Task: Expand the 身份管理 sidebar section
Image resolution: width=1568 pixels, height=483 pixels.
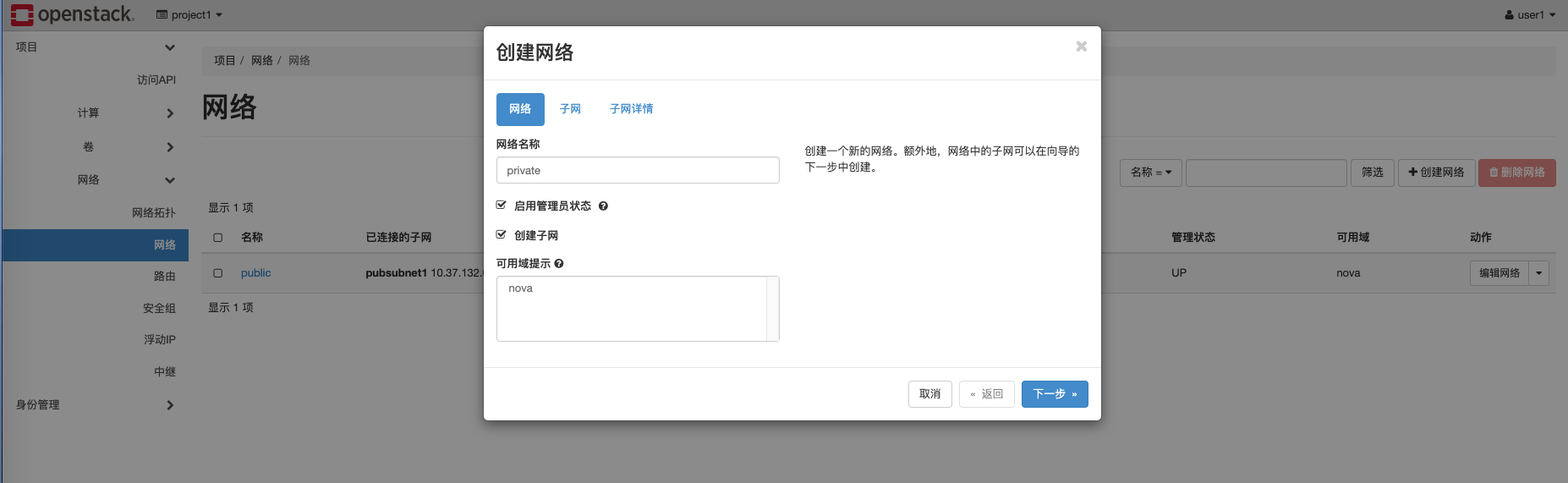Action: point(95,405)
